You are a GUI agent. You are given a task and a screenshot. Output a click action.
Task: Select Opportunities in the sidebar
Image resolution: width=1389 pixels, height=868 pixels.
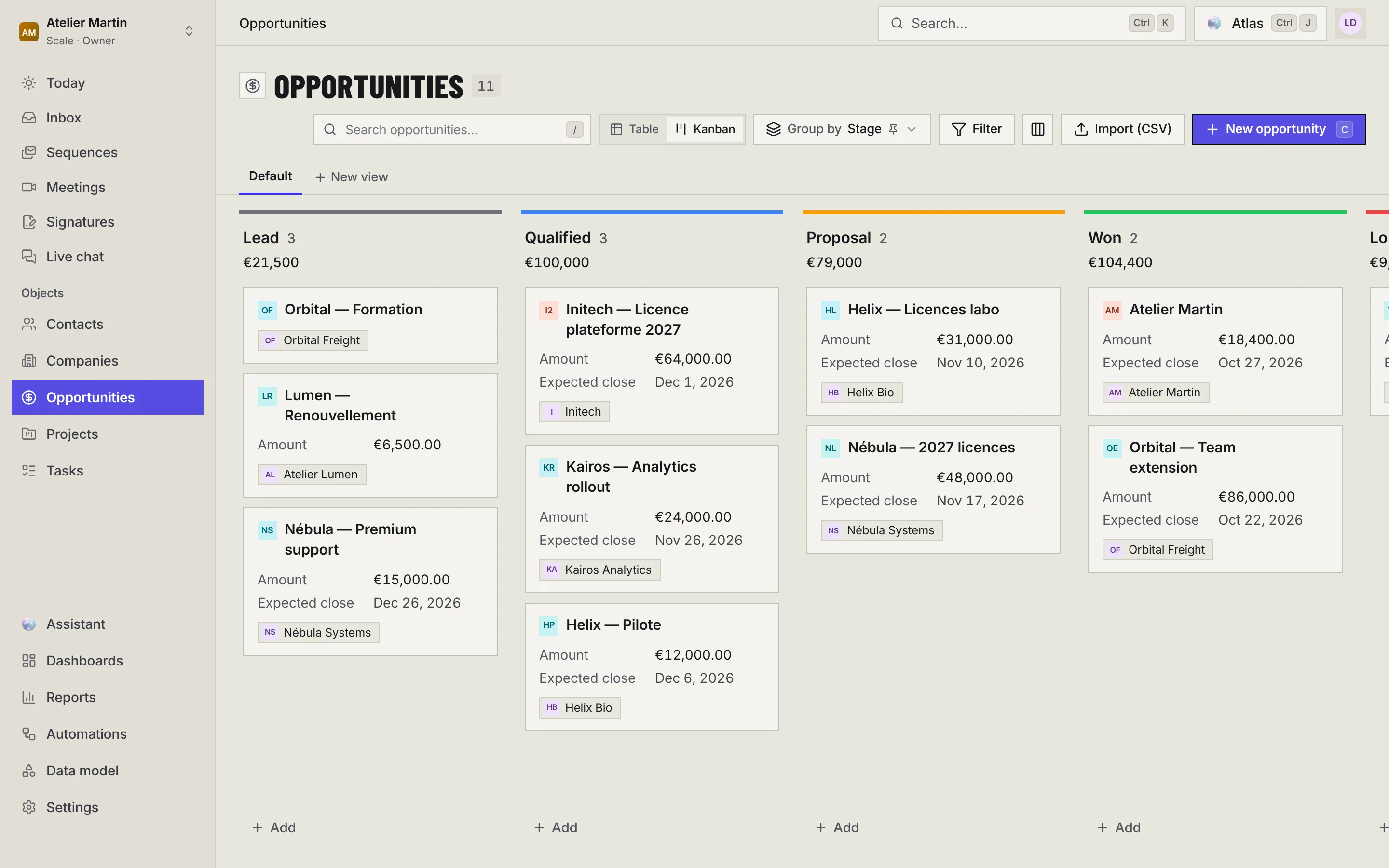click(108, 397)
